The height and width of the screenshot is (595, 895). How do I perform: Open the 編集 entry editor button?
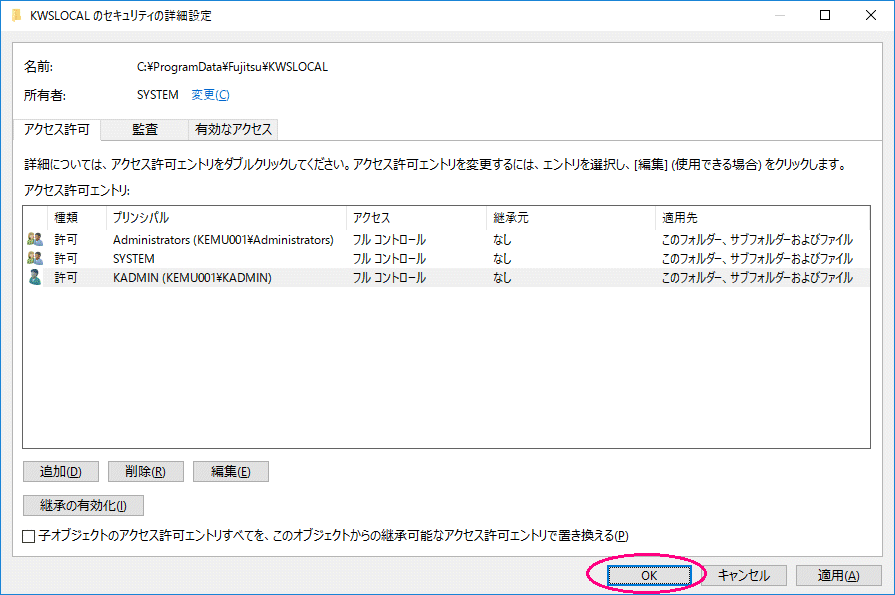point(230,472)
